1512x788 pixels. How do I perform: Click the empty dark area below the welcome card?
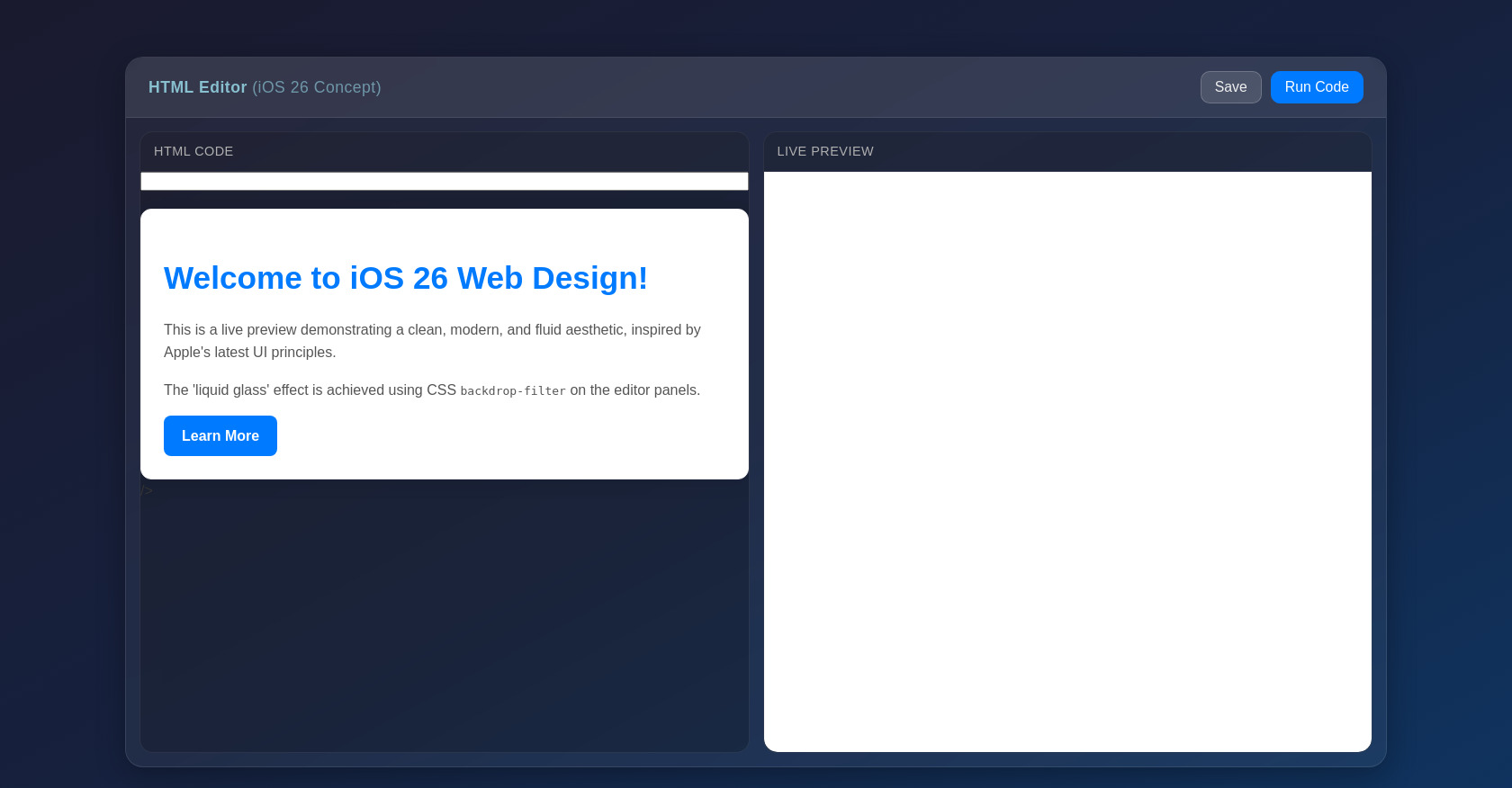(444, 621)
